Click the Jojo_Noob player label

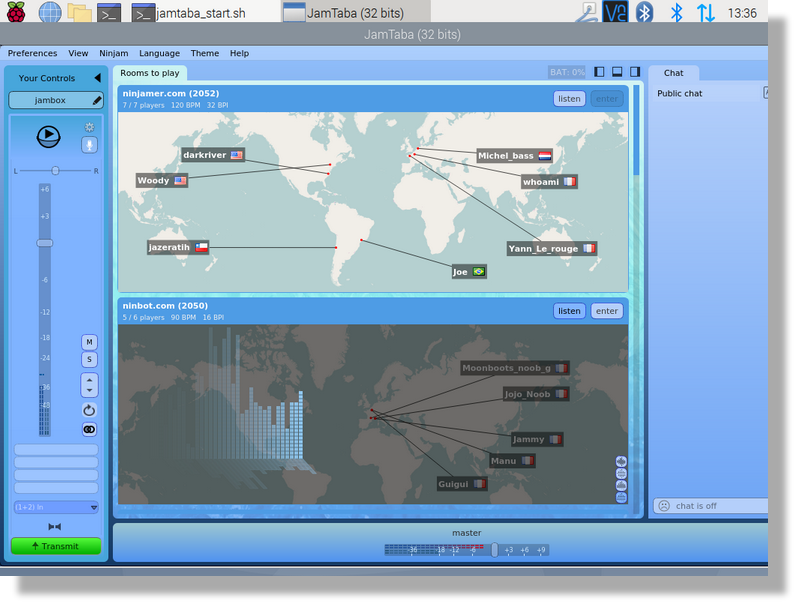click(x=536, y=394)
